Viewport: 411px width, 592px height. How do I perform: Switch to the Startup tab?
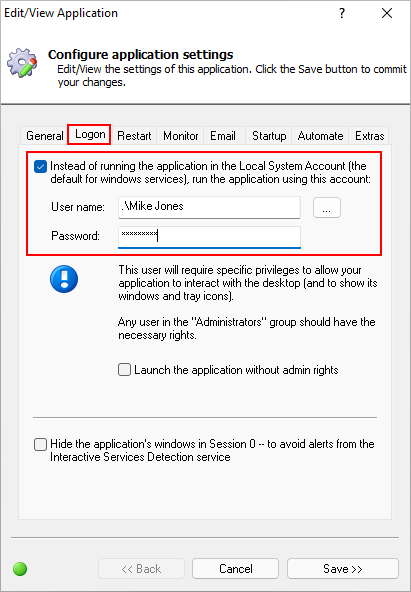(x=269, y=136)
